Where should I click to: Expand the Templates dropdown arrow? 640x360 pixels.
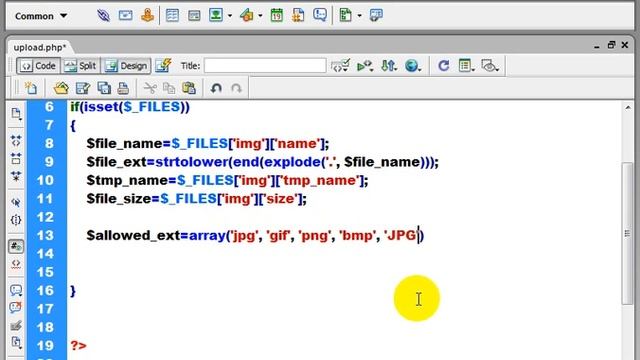(x=360, y=16)
